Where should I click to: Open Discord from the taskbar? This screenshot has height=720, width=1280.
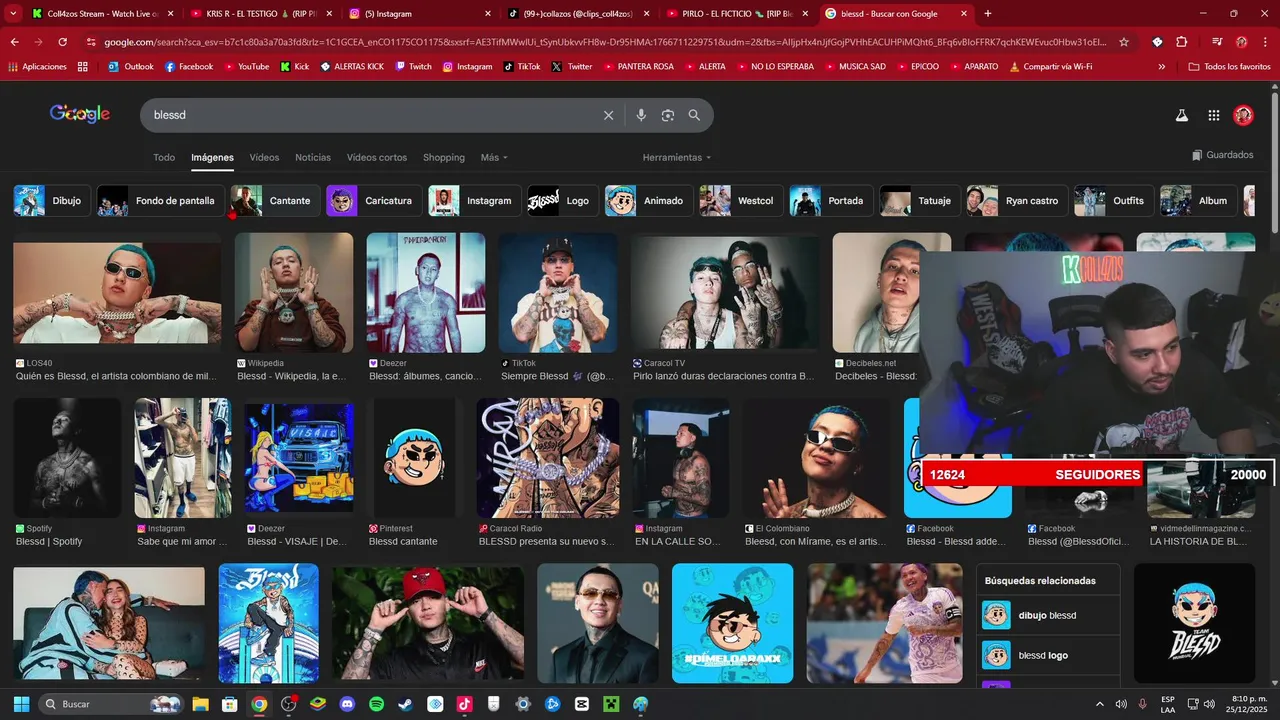(x=347, y=704)
